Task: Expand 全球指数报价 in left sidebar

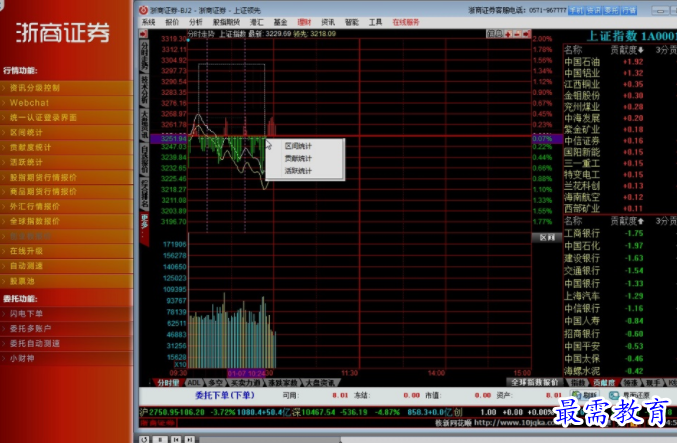Action: [x=66, y=222]
